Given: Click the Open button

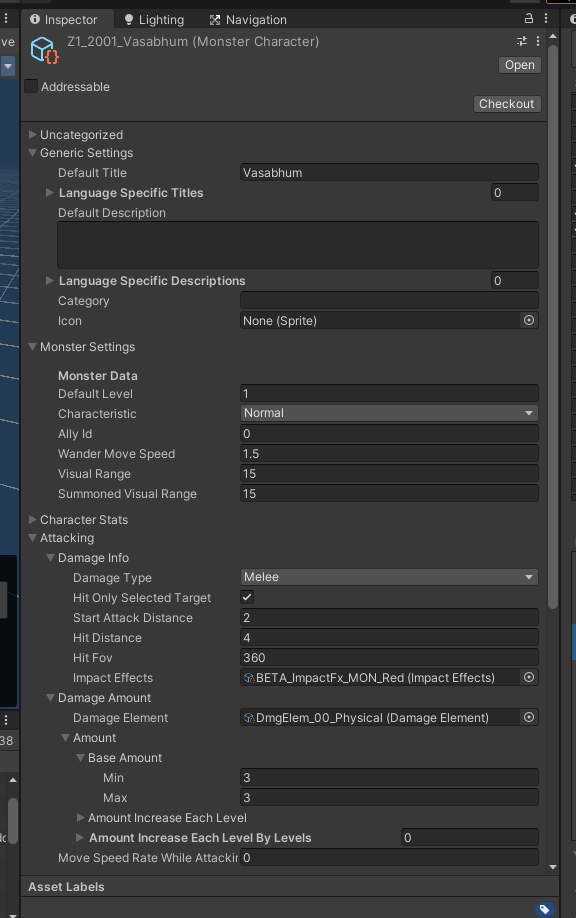Looking at the screenshot, I should point(518,65).
